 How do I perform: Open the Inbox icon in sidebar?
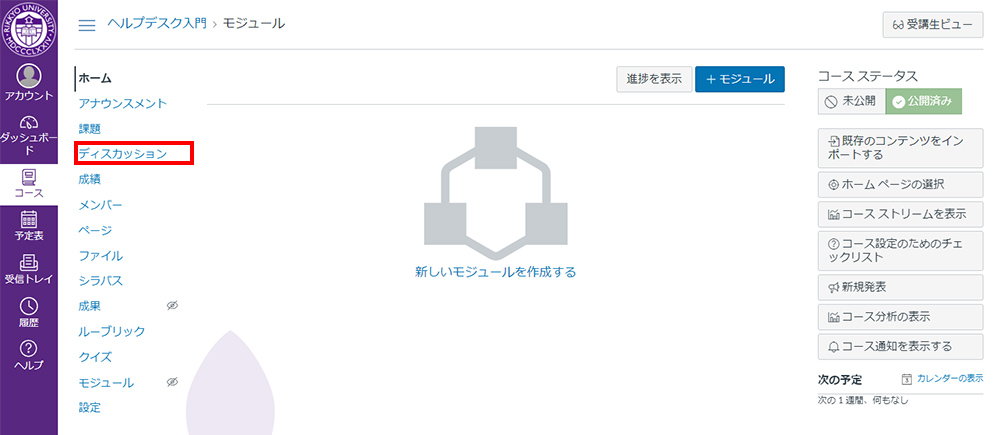point(29,264)
